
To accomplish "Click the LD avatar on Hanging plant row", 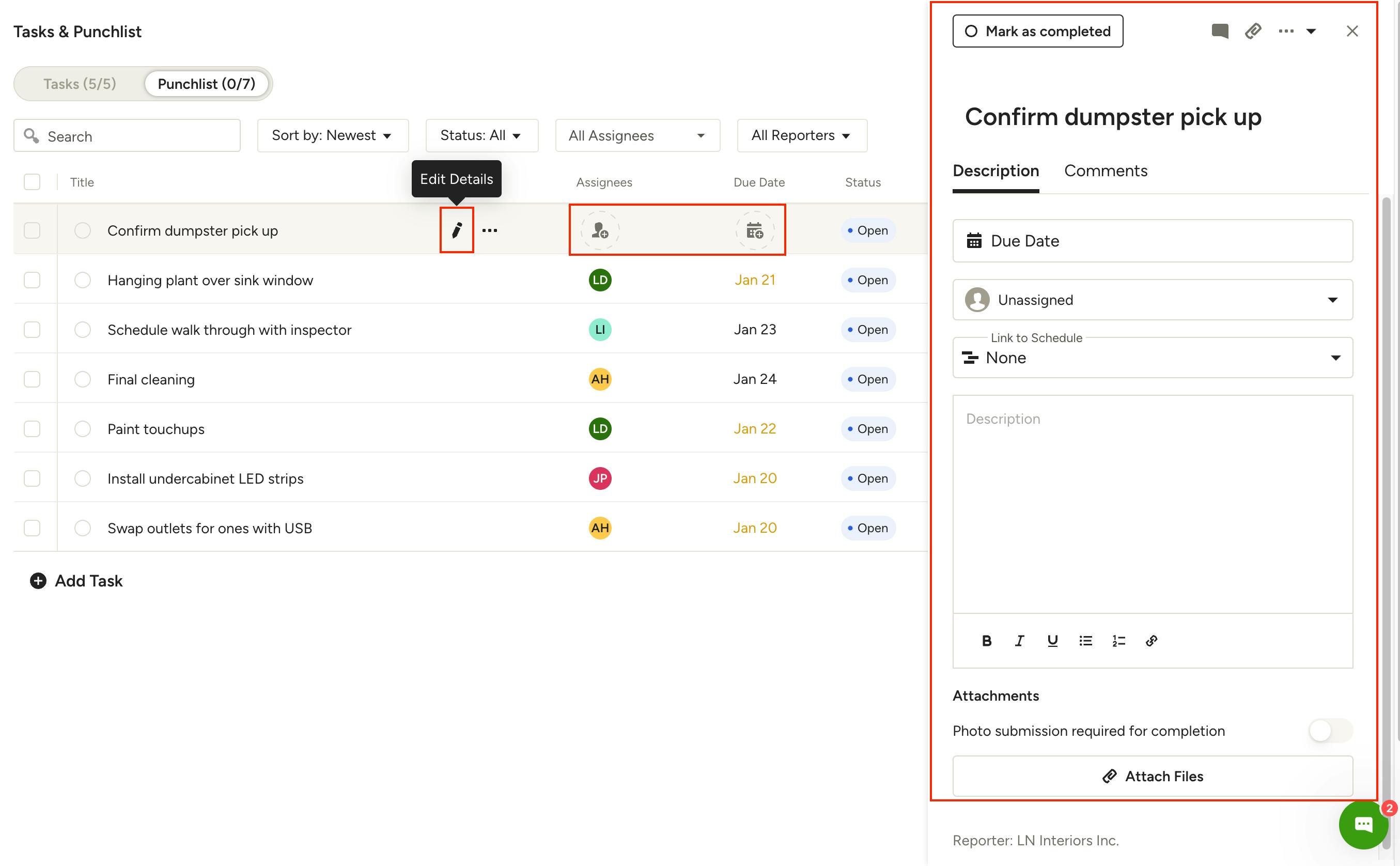I will (599, 280).
